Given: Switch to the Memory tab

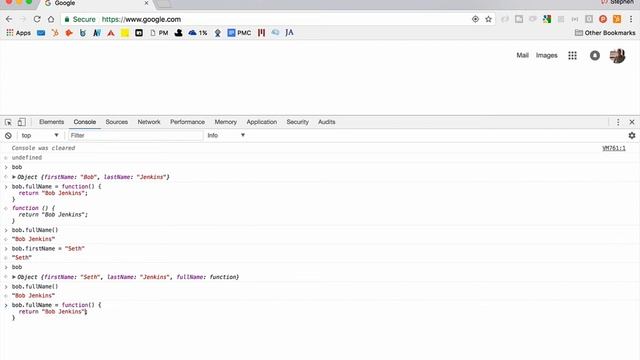Looking at the screenshot, I should 225,122.
